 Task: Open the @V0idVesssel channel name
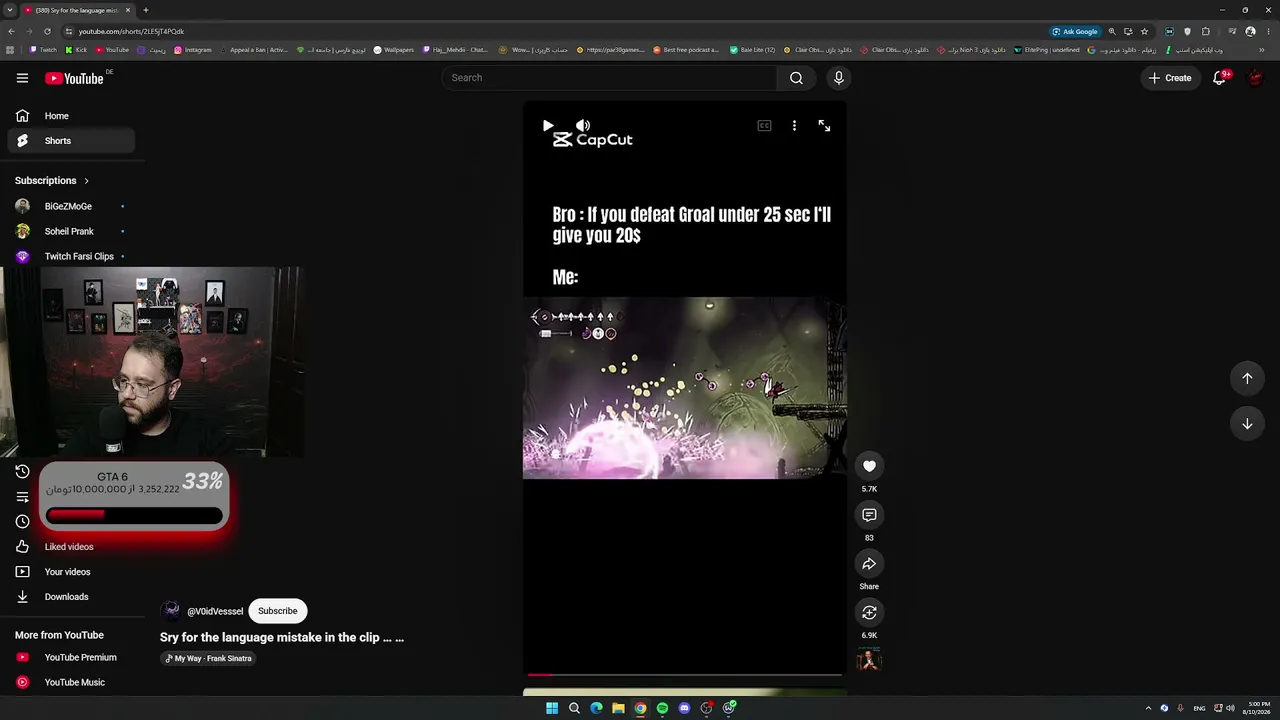[x=215, y=611]
